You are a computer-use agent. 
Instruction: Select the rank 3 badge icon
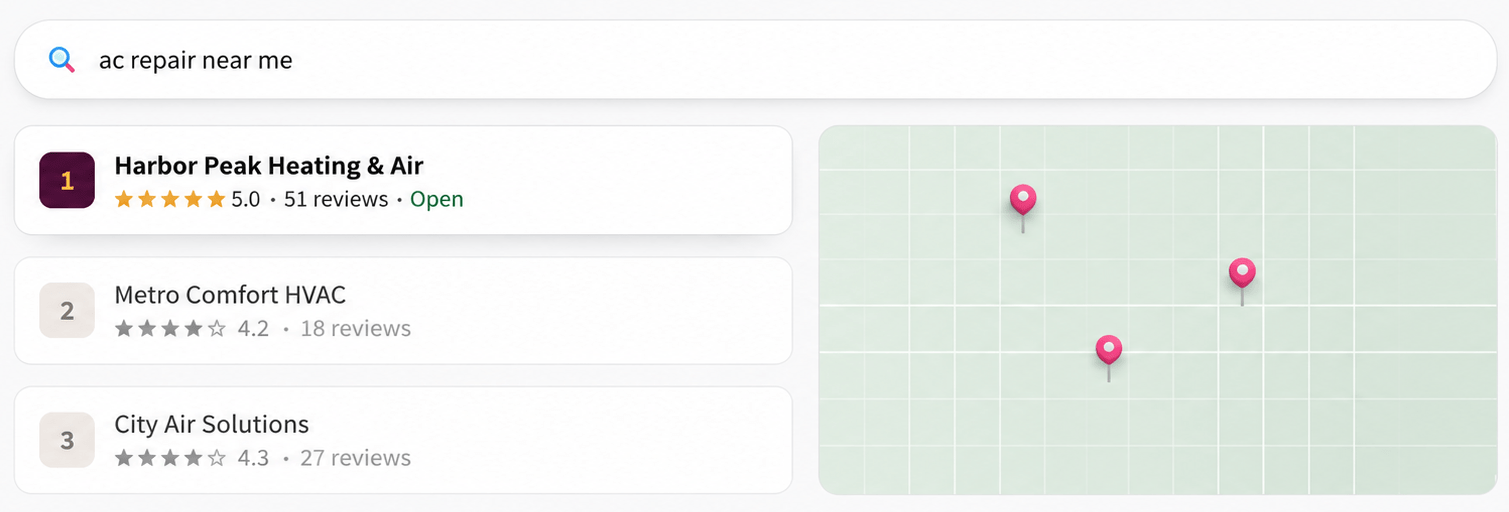67,440
